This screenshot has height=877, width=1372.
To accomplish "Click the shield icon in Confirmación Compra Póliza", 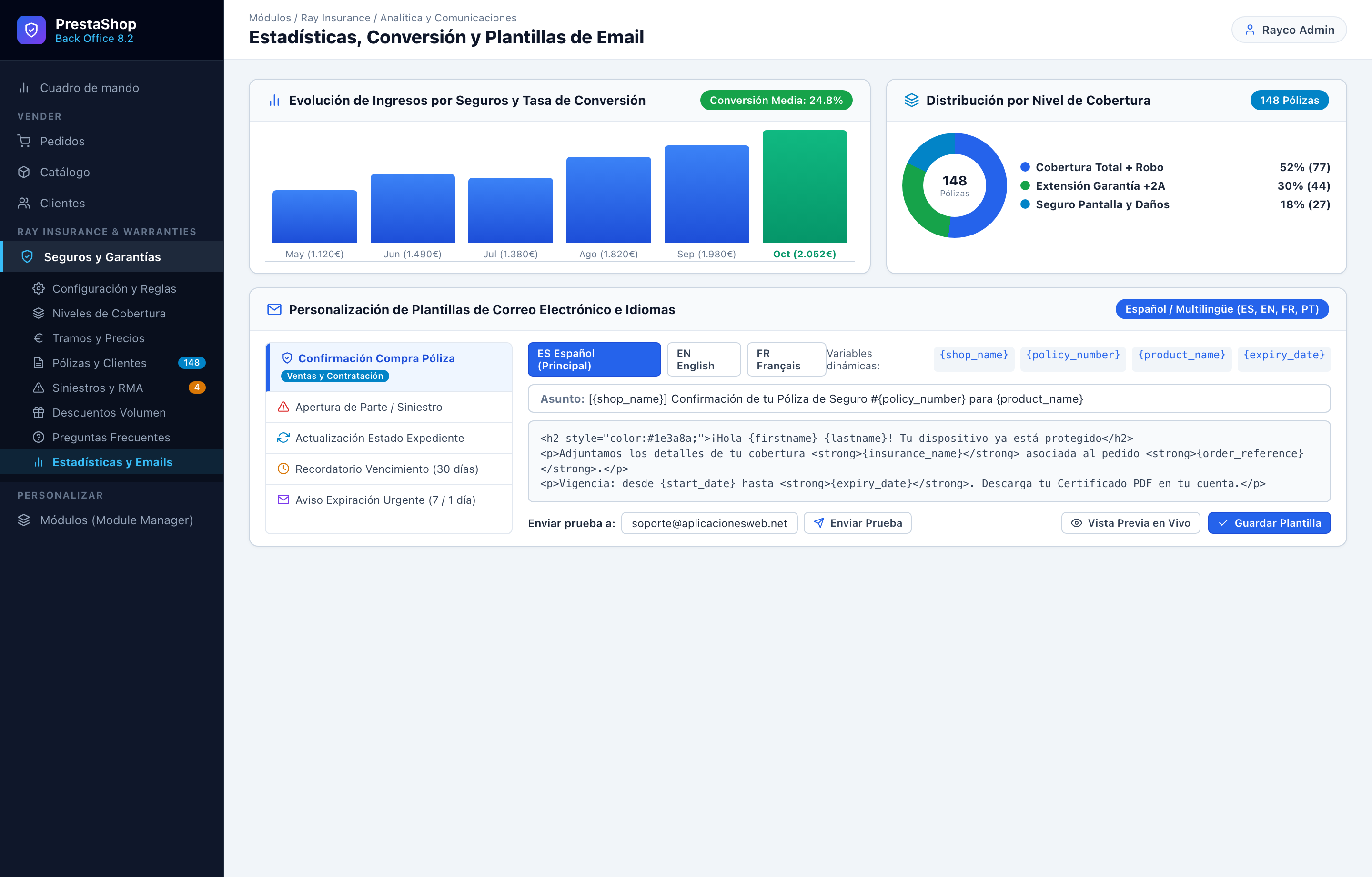I will [x=287, y=358].
